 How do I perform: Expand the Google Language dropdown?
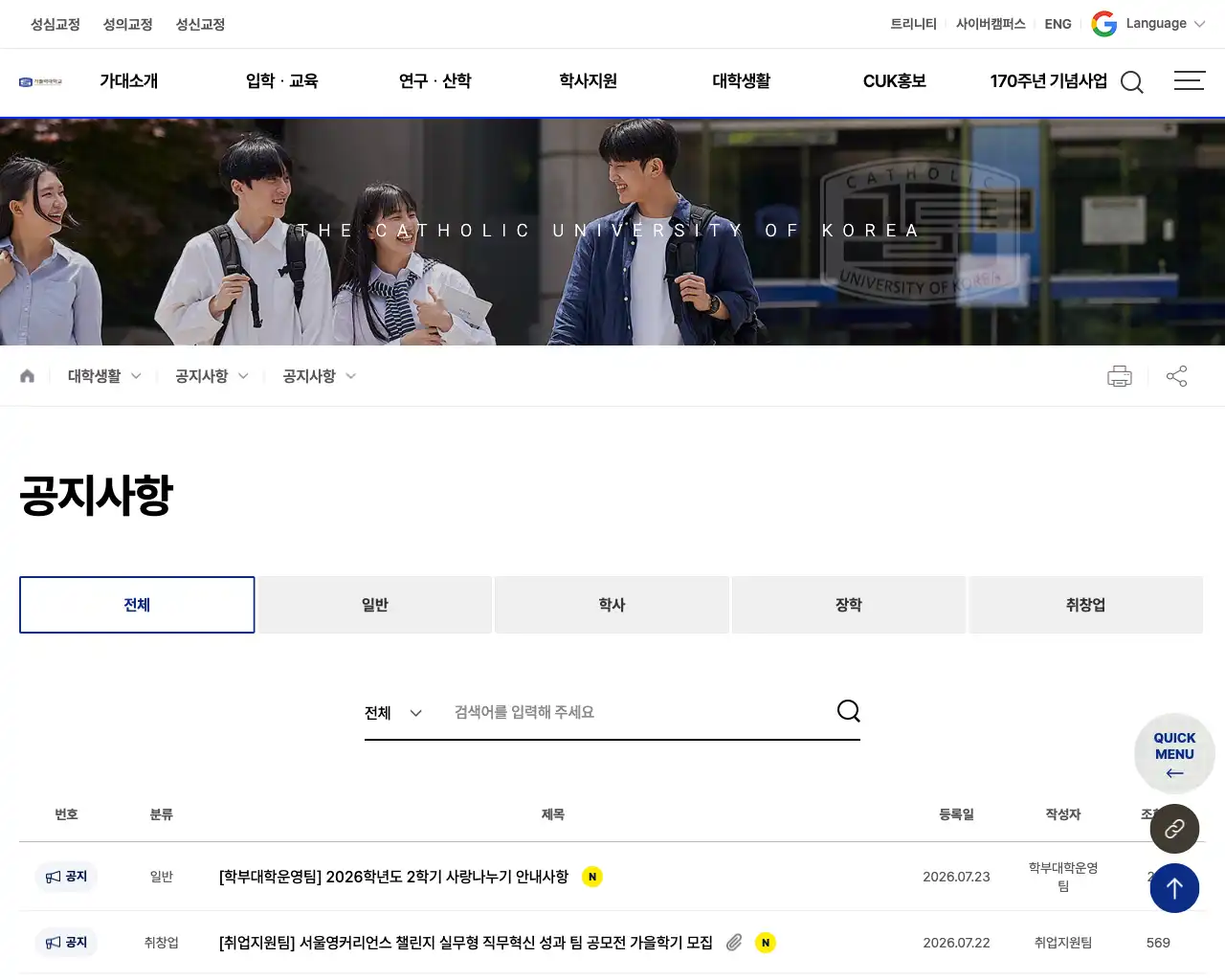(1148, 24)
